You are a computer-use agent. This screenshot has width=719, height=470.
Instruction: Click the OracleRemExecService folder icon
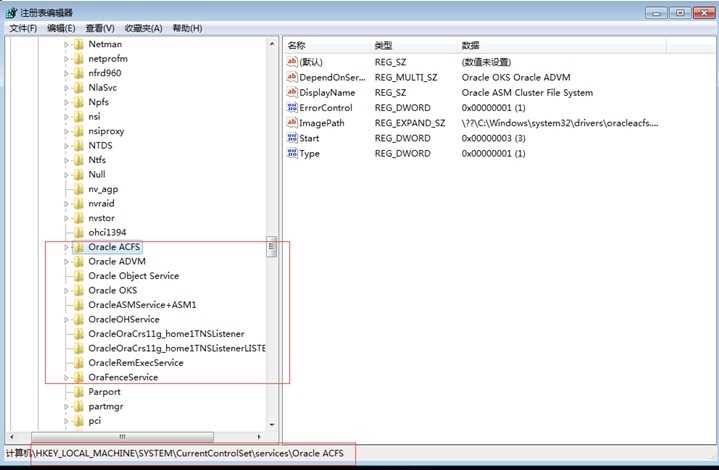coord(79,363)
